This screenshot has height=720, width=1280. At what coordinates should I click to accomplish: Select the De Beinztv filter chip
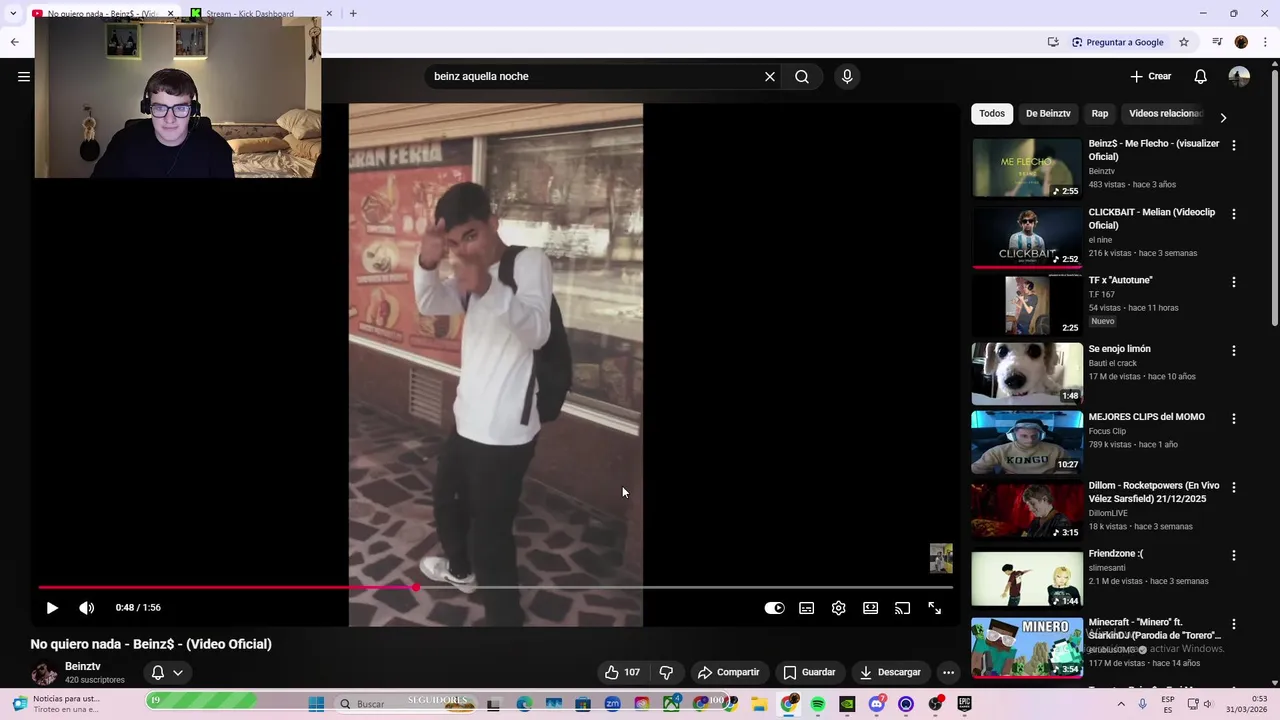tap(1048, 113)
